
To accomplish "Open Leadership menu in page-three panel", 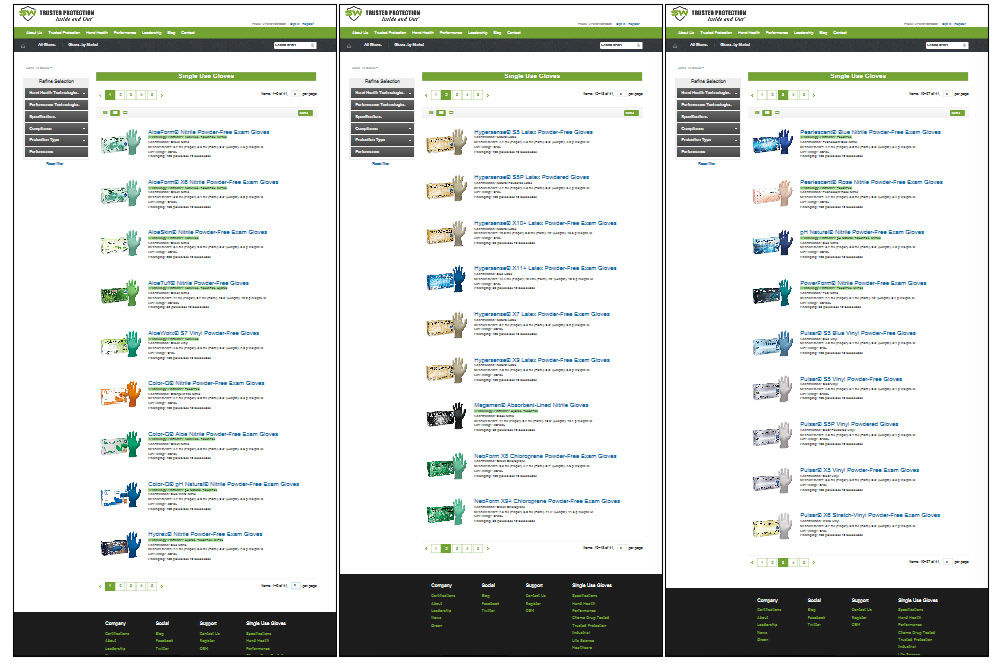I will click(x=804, y=33).
